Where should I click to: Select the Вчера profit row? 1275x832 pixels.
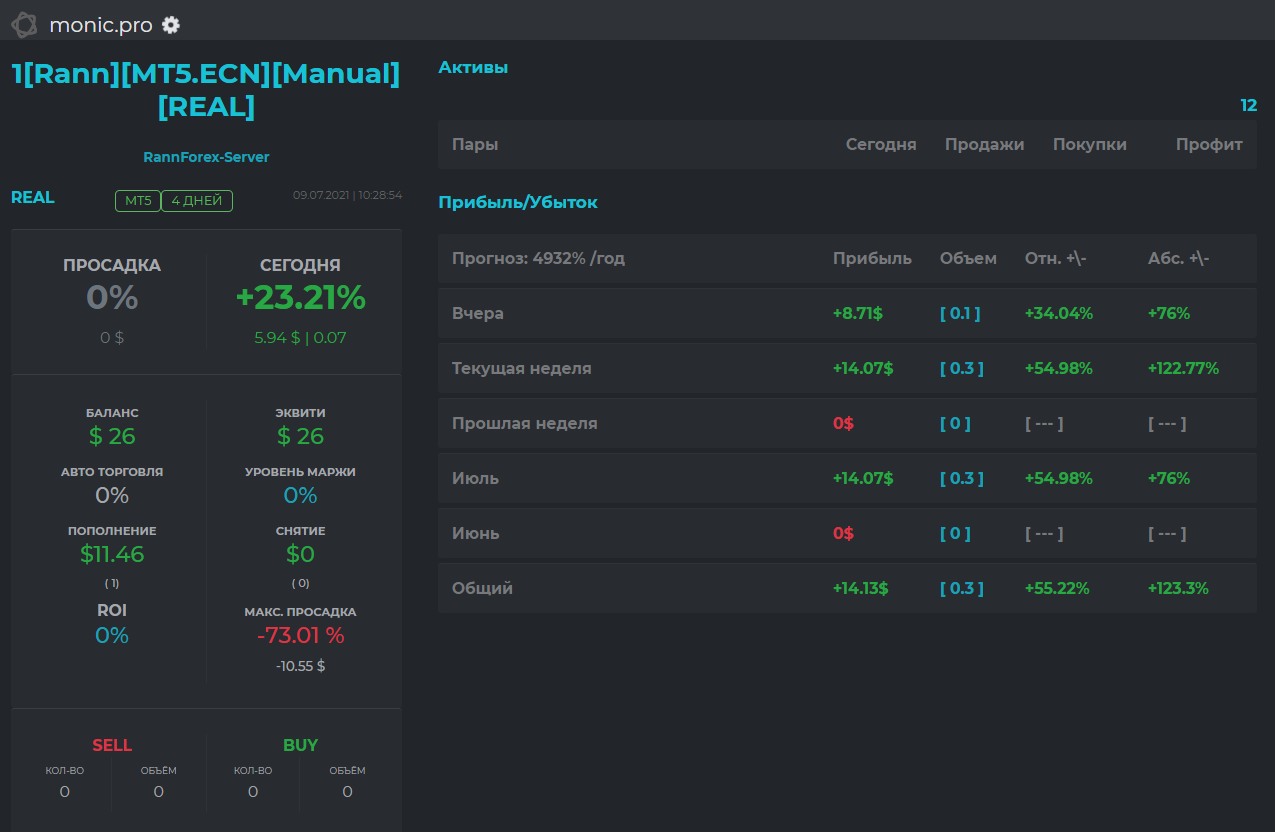(847, 313)
